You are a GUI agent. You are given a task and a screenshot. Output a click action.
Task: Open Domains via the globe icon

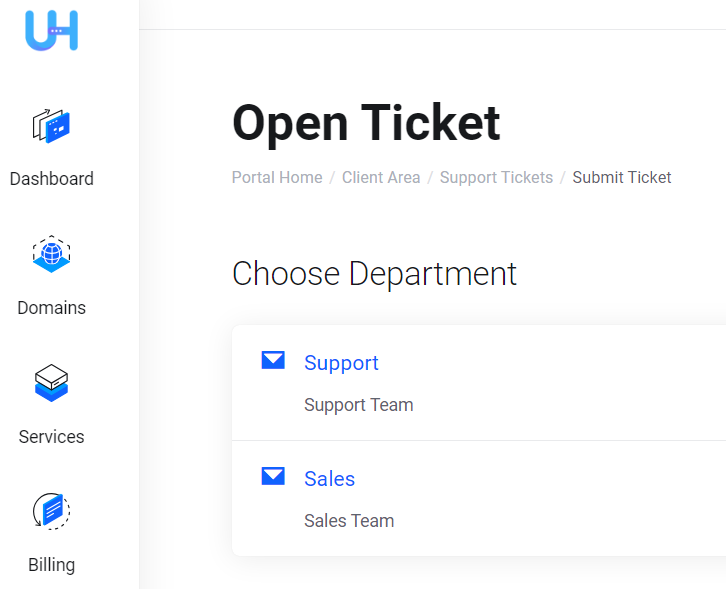pyautogui.click(x=52, y=254)
